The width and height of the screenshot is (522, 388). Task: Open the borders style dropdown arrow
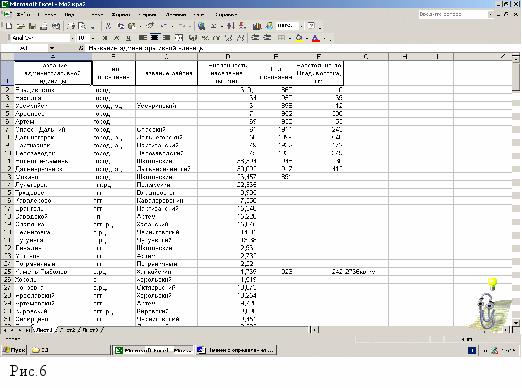[290, 38]
